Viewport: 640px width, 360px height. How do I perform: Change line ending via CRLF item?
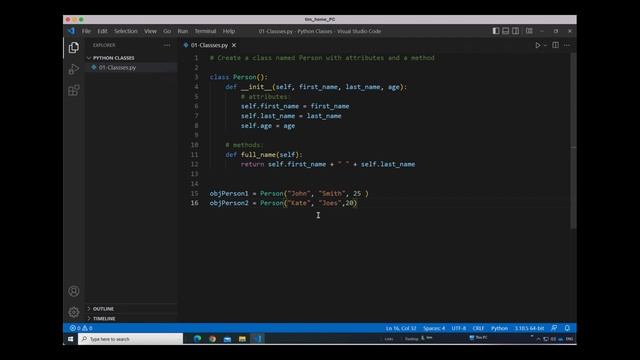coord(478,328)
